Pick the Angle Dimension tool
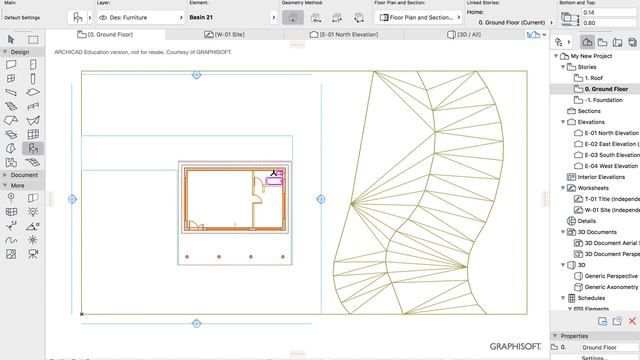The height and width of the screenshot is (360, 640). pos(33,226)
